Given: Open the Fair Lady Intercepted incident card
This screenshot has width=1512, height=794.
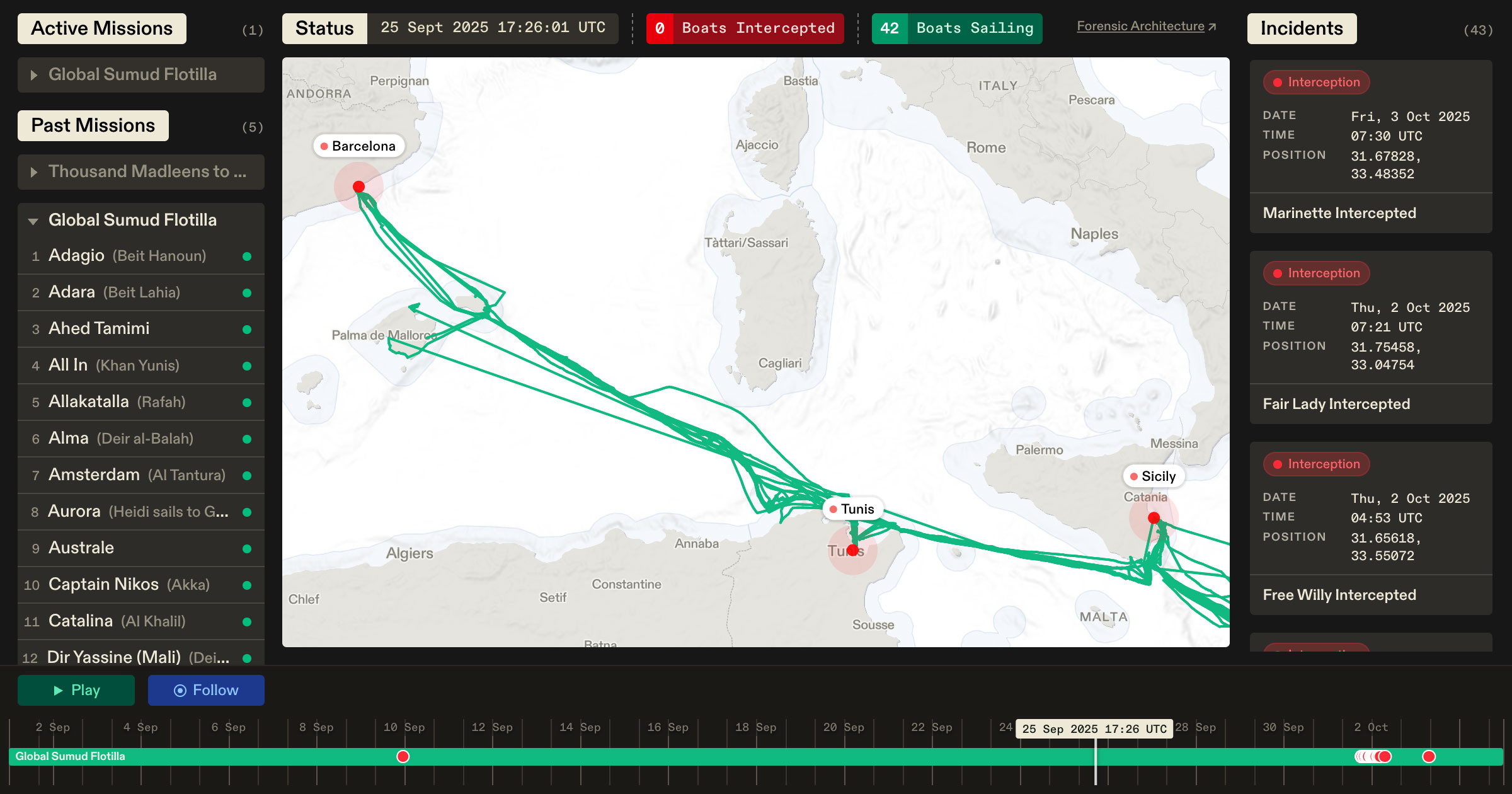Looking at the screenshot, I should pos(1371,337).
